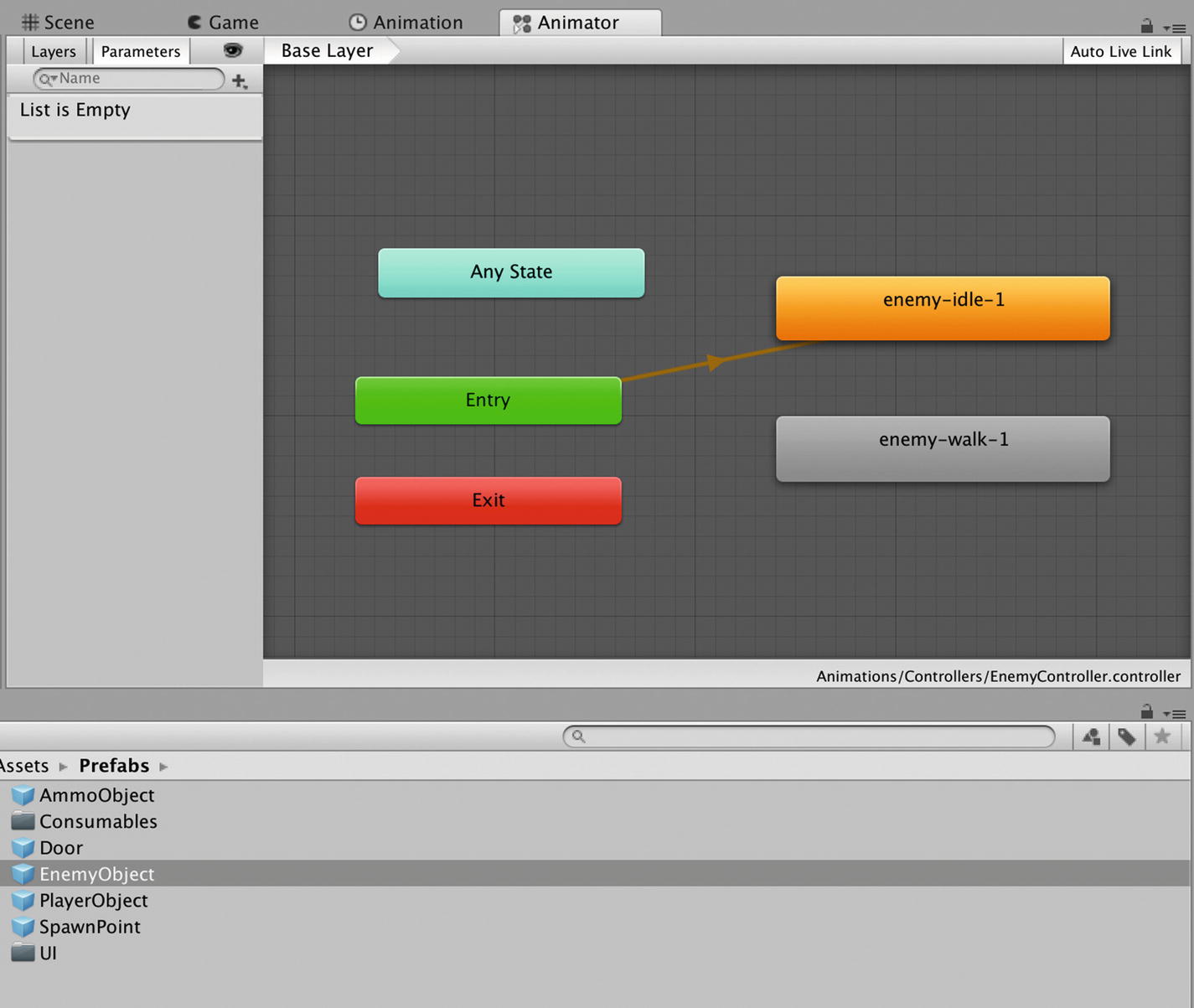The width and height of the screenshot is (1194, 1008).
Task: Click the AmmoObject file name
Action: click(97, 795)
